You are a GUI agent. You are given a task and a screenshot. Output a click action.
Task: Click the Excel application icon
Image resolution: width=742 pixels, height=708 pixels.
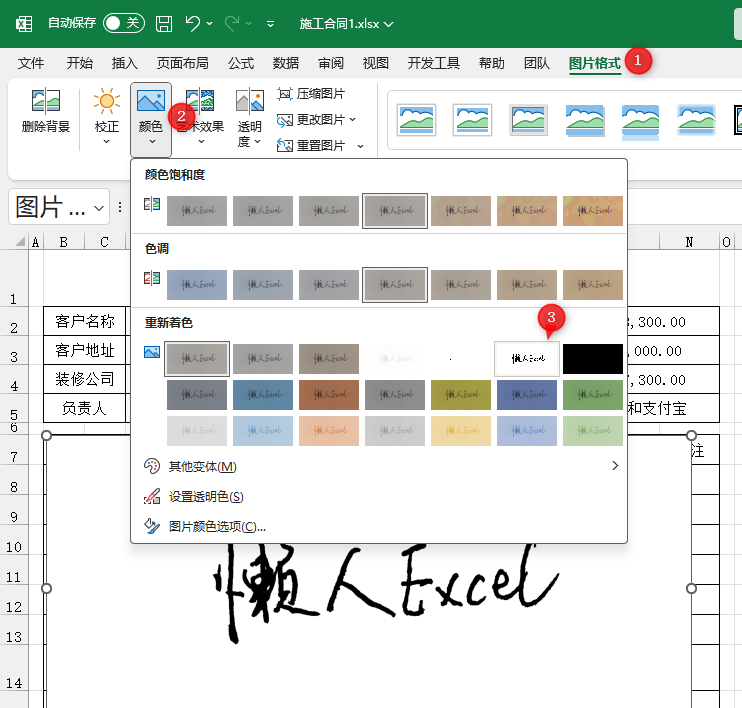(x=24, y=23)
